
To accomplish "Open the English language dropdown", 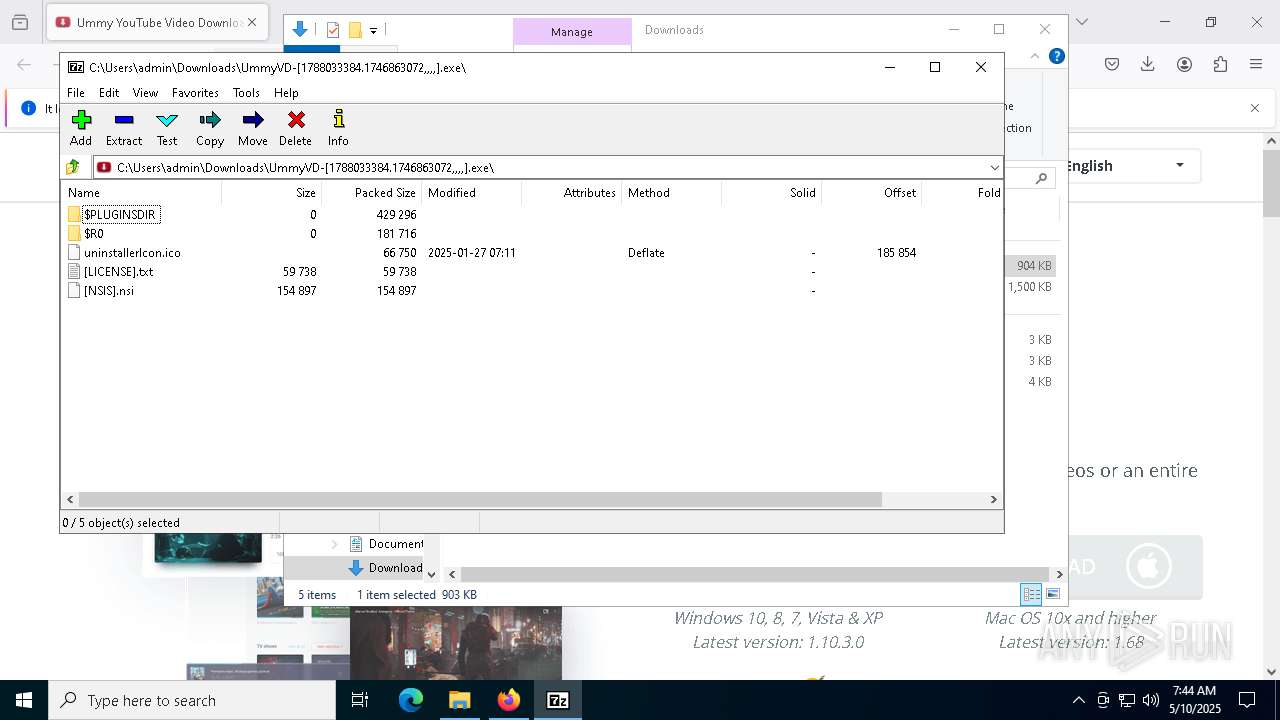I will pyautogui.click(x=1130, y=166).
